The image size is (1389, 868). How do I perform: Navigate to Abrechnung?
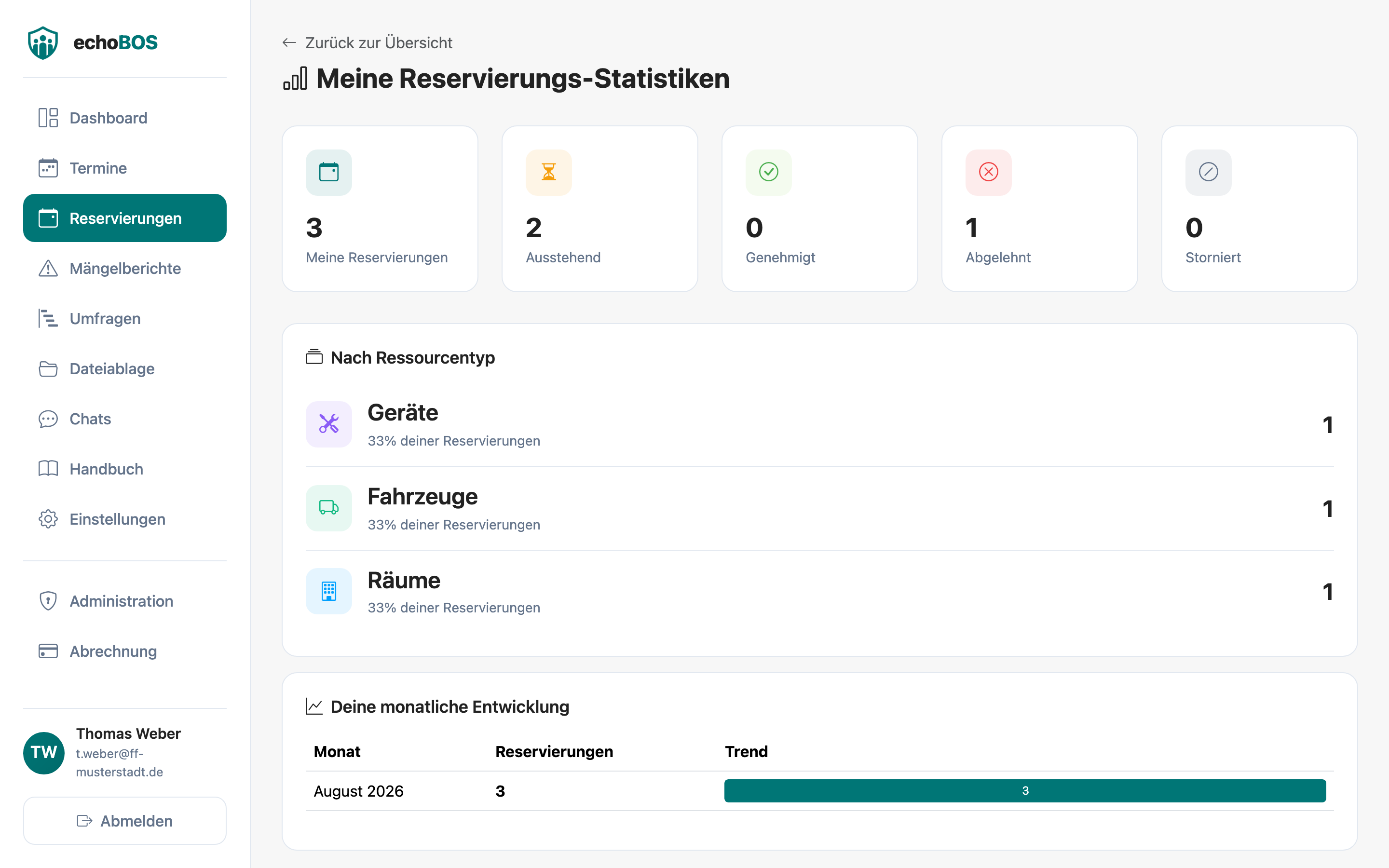124,651
